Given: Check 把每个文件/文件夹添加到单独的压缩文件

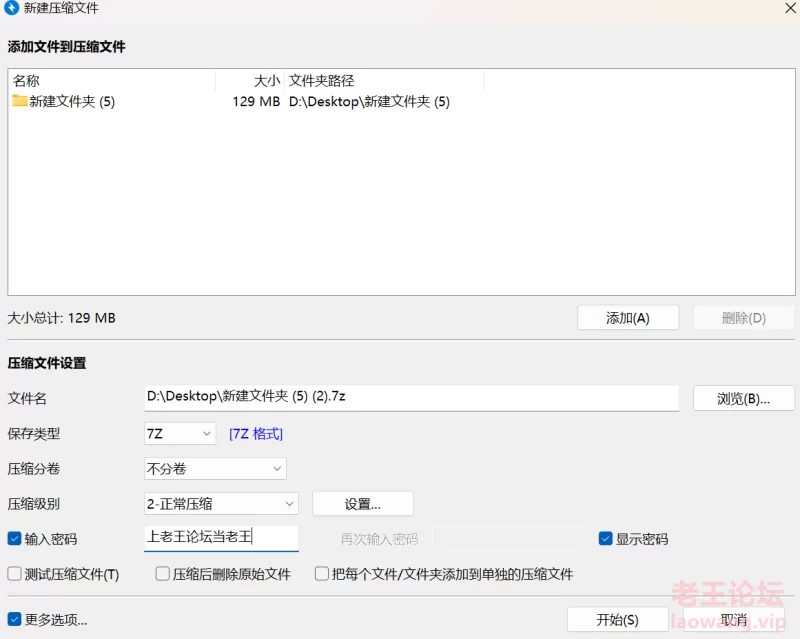Looking at the screenshot, I should (322, 574).
